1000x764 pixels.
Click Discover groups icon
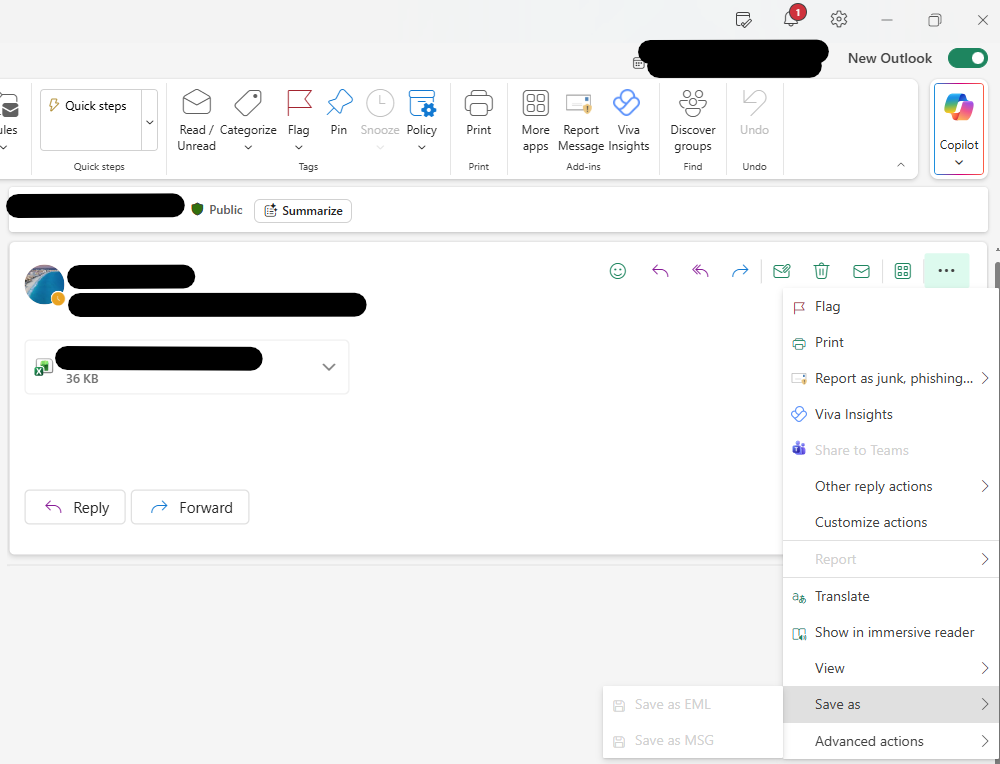point(693,102)
